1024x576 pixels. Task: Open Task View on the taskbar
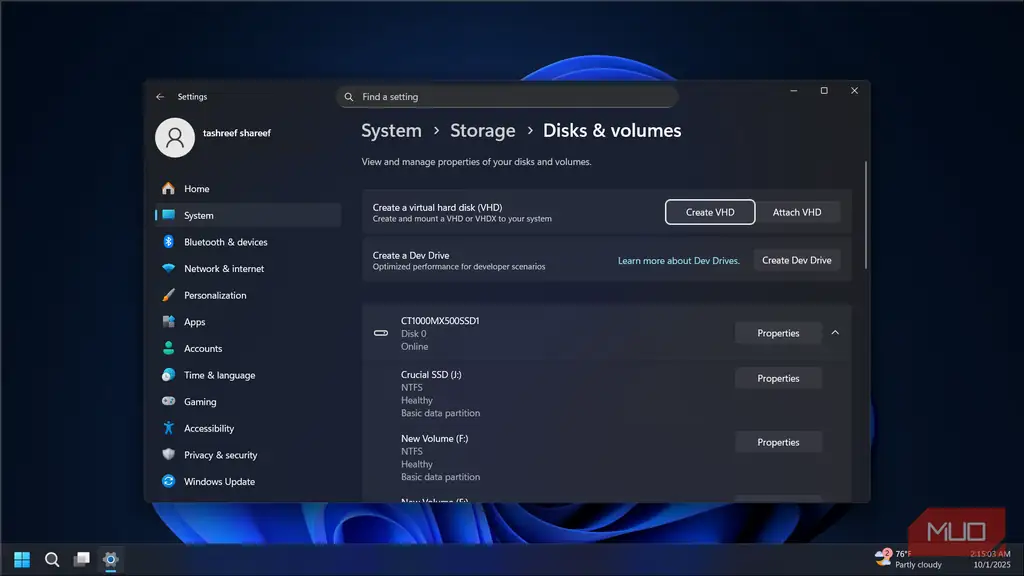click(x=82, y=560)
